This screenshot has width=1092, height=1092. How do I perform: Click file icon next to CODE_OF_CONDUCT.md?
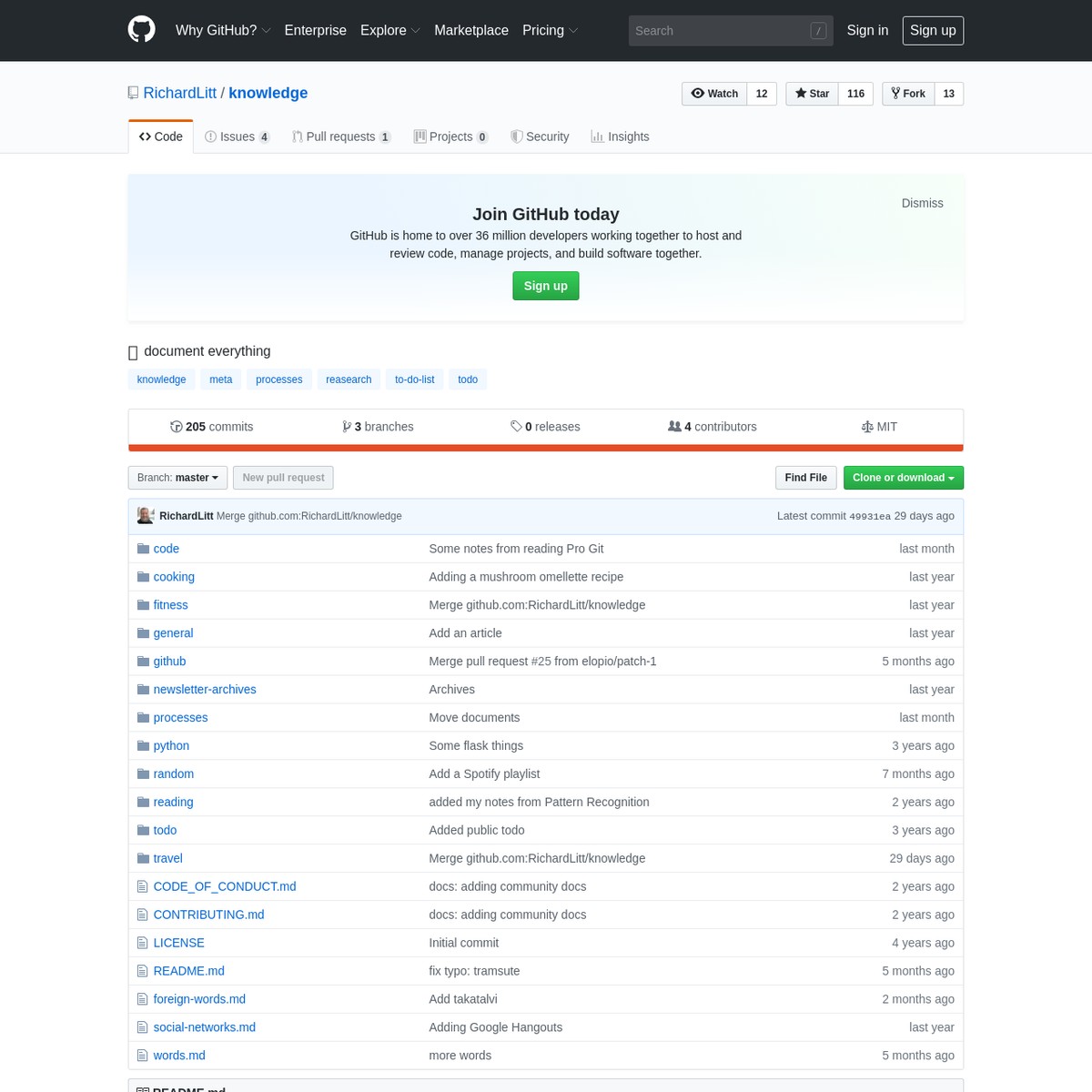[142, 886]
